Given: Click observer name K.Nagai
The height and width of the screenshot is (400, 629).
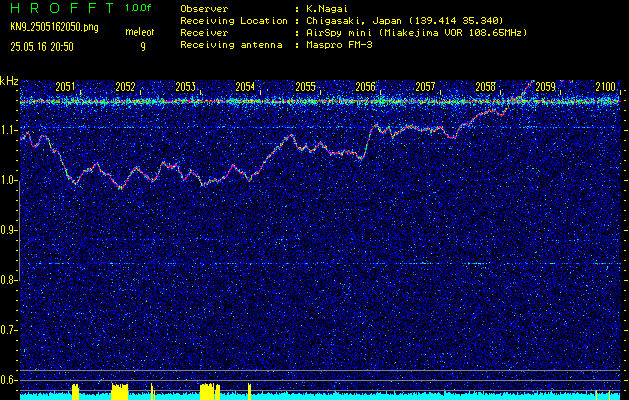Looking at the screenshot, I should 329,9.
